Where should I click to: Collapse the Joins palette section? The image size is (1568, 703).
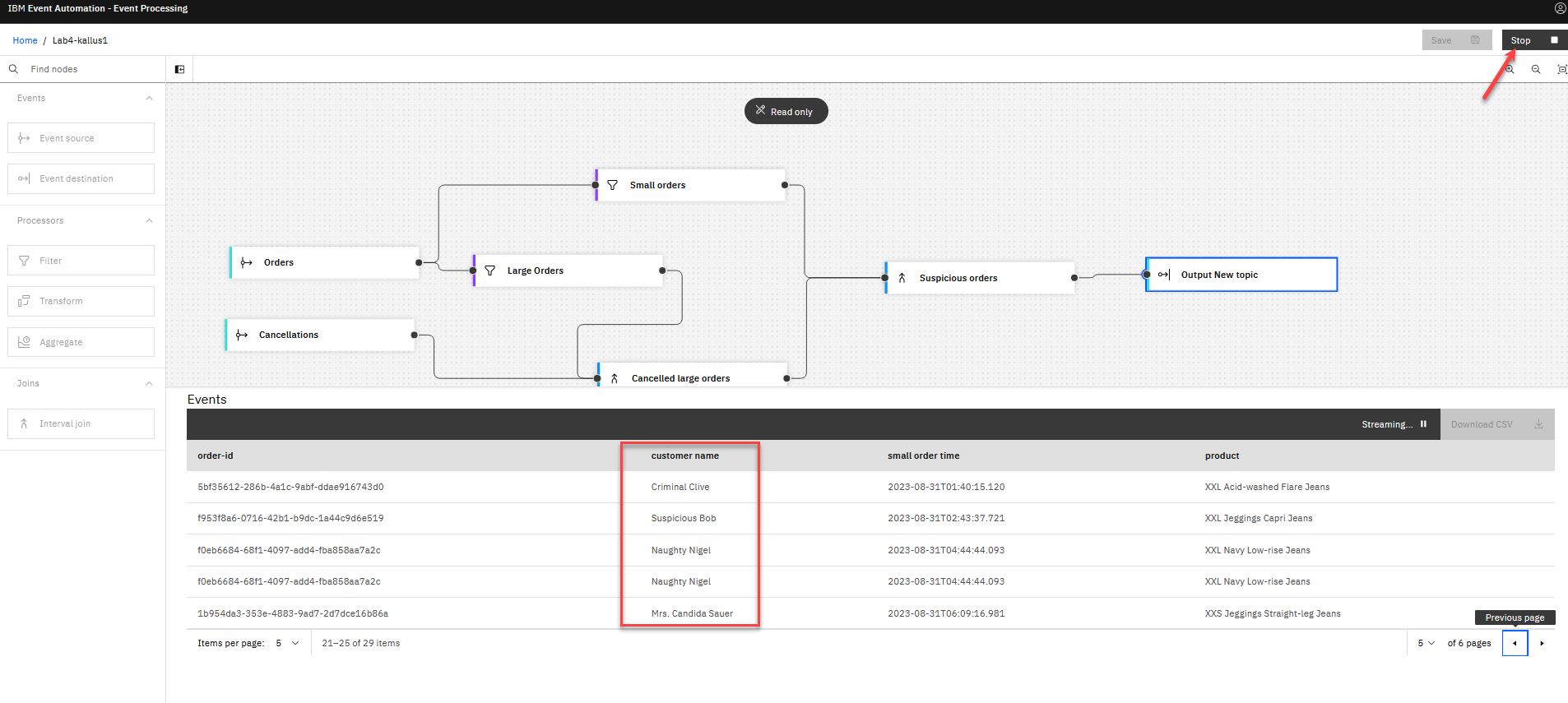point(149,384)
